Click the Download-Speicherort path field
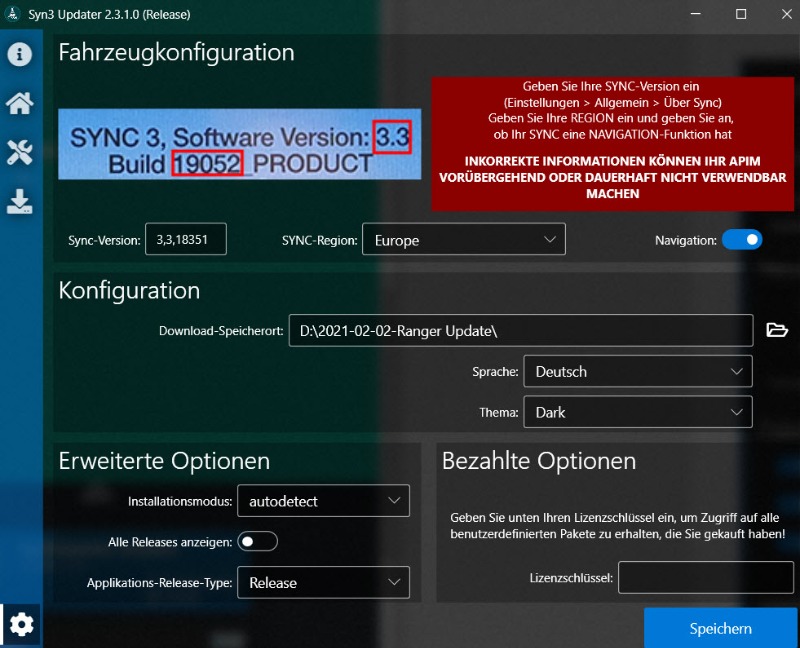Image resolution: width=800 pixels, height=648 pixels. click(x=521, y=331)
